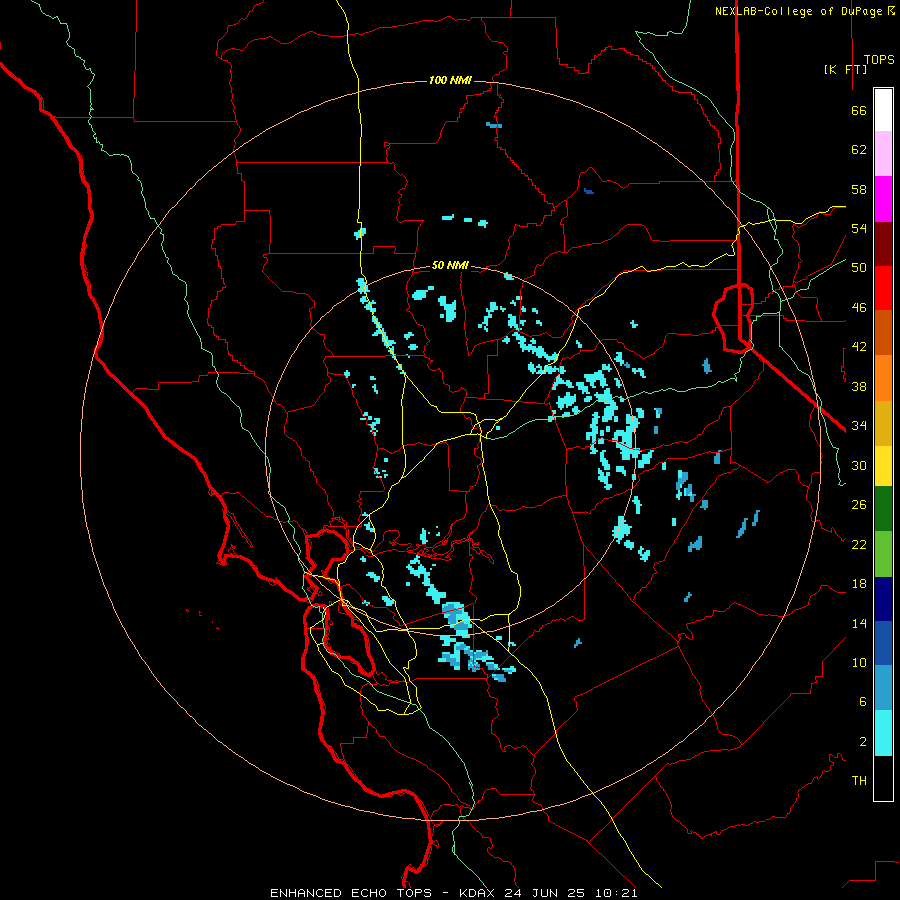The width and height of the screenshot is (900, 900).
Task: Click the black TH threshold swatch
Action: 883,778
